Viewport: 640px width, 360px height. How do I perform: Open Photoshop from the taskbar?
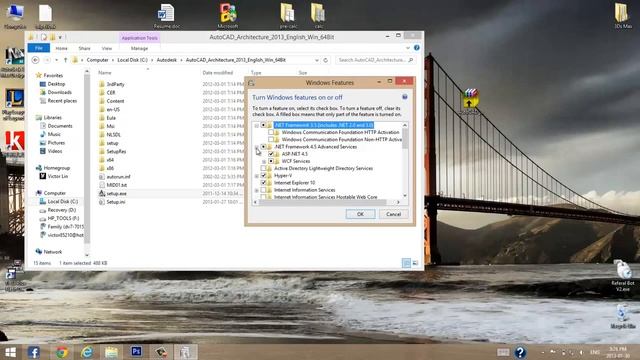[136, 351]
